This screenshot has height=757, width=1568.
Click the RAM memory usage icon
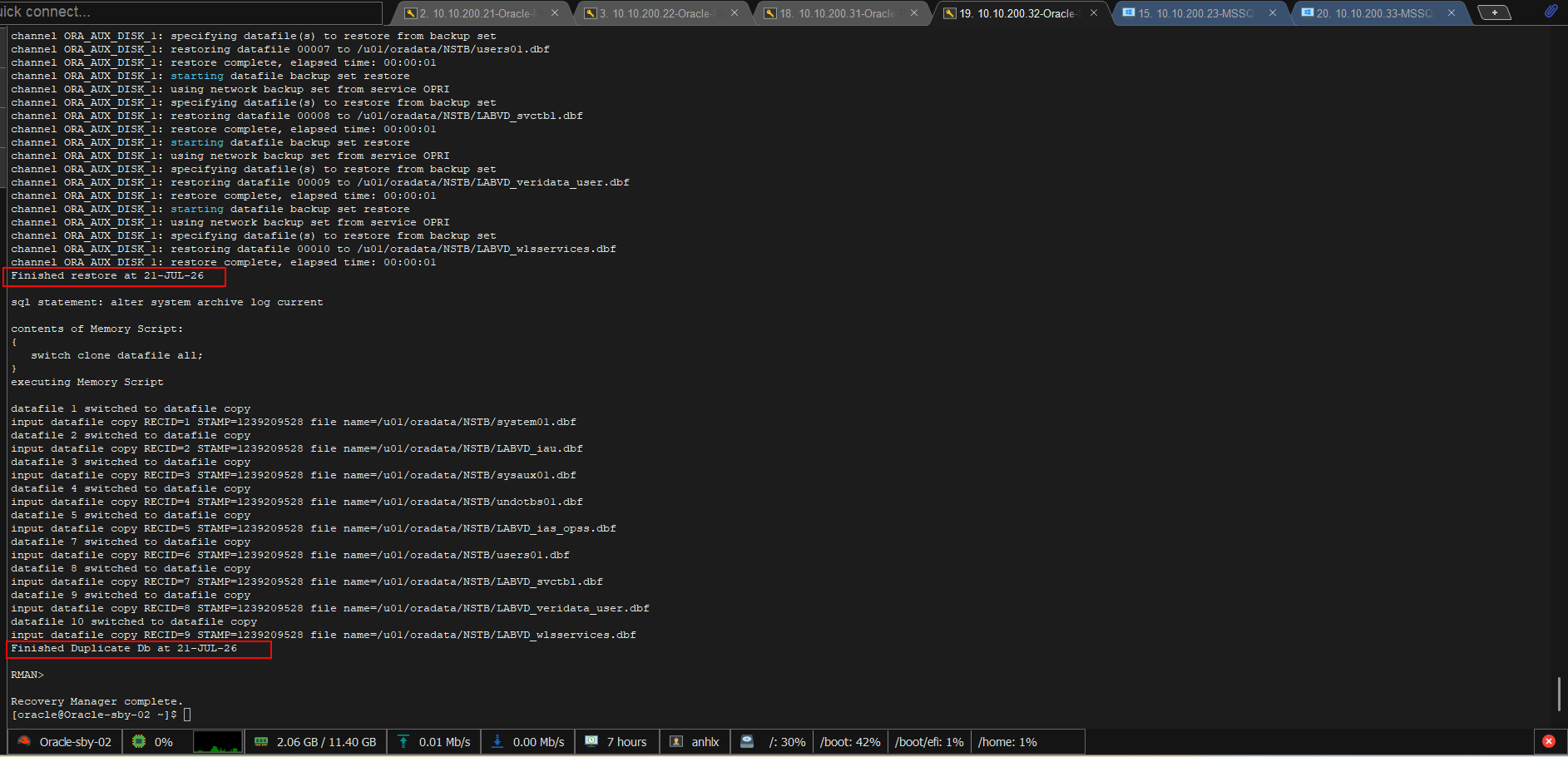coord(261,741)
